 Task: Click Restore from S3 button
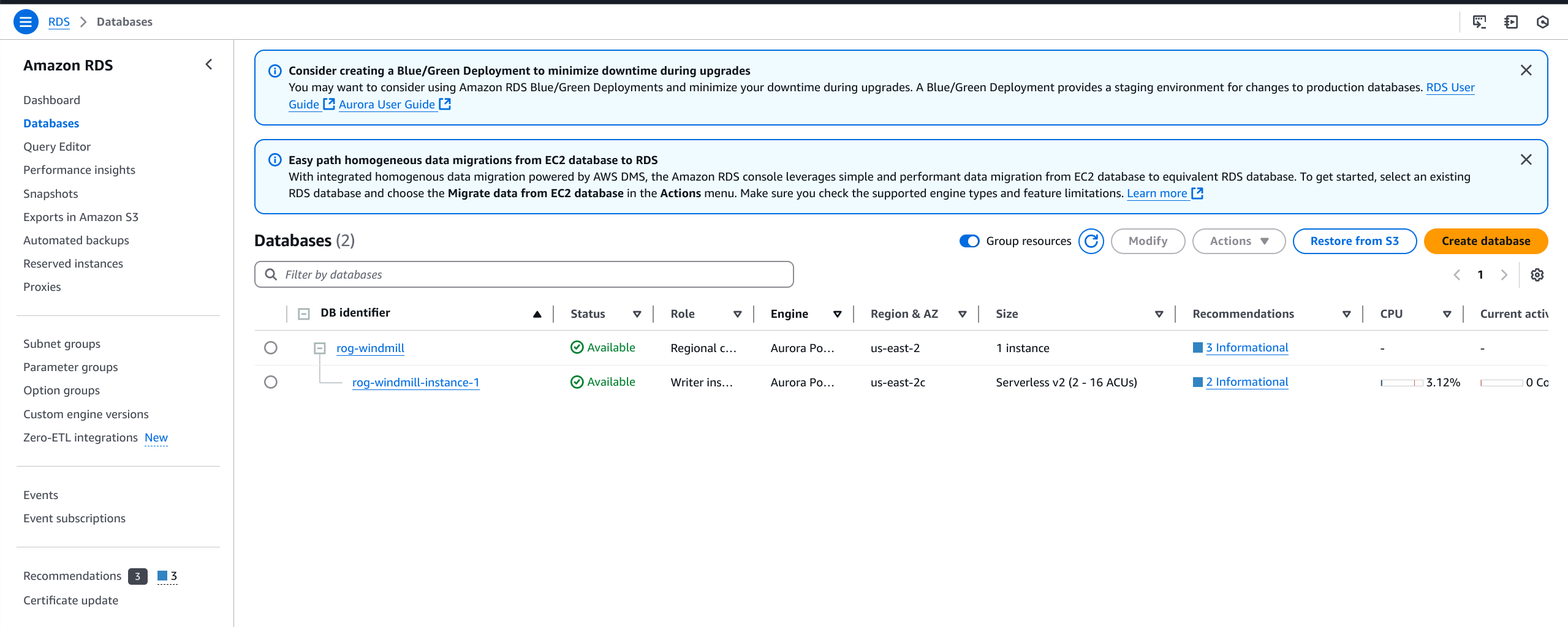[x=1355, y=241]
